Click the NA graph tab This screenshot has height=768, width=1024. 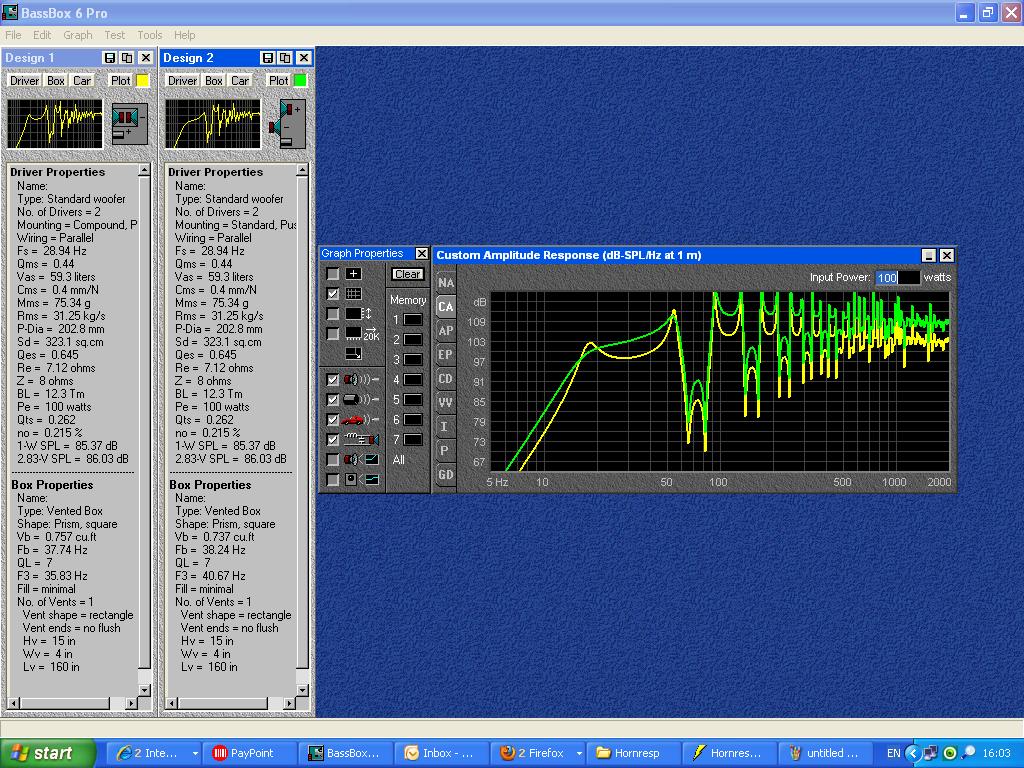(x=445, y=283)
